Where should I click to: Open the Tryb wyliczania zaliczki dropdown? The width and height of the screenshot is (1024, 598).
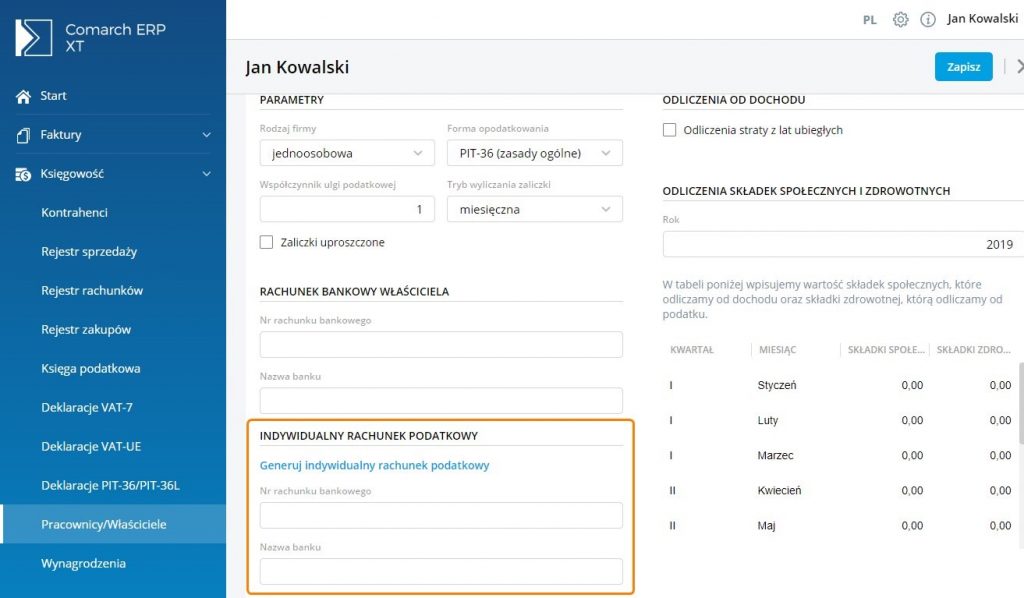pos(534,209)
